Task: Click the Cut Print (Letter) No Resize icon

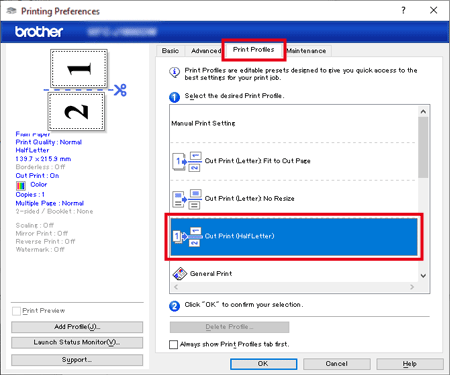Action: click(x=187, y=199)
